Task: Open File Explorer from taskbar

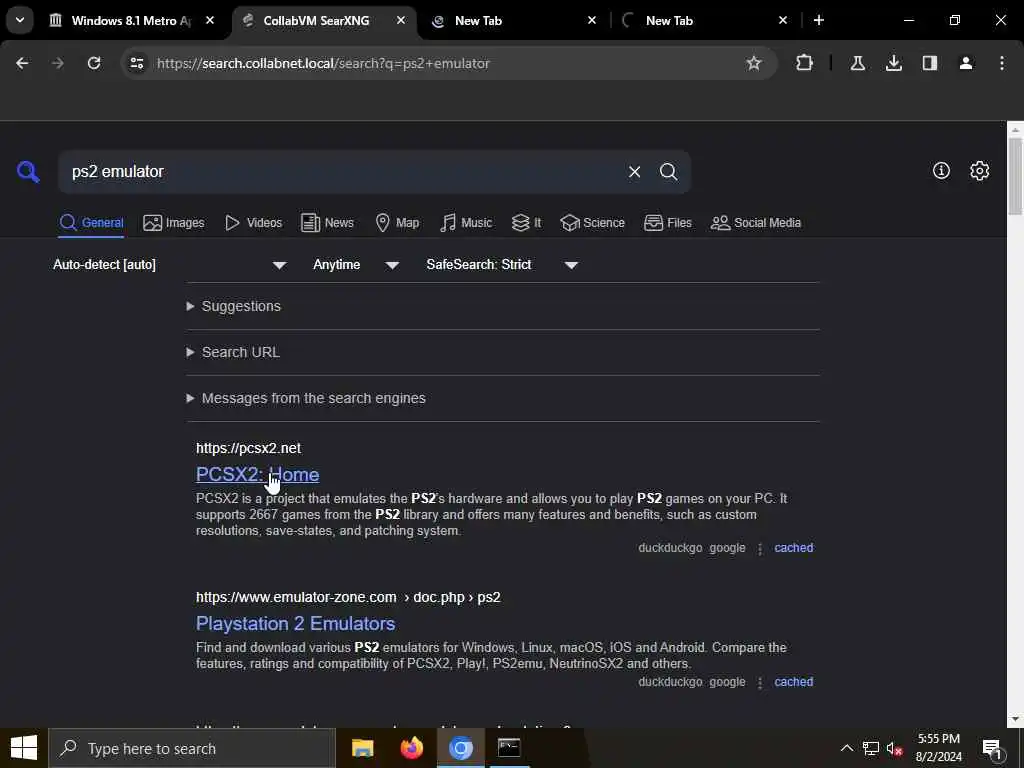Action: 362,748
